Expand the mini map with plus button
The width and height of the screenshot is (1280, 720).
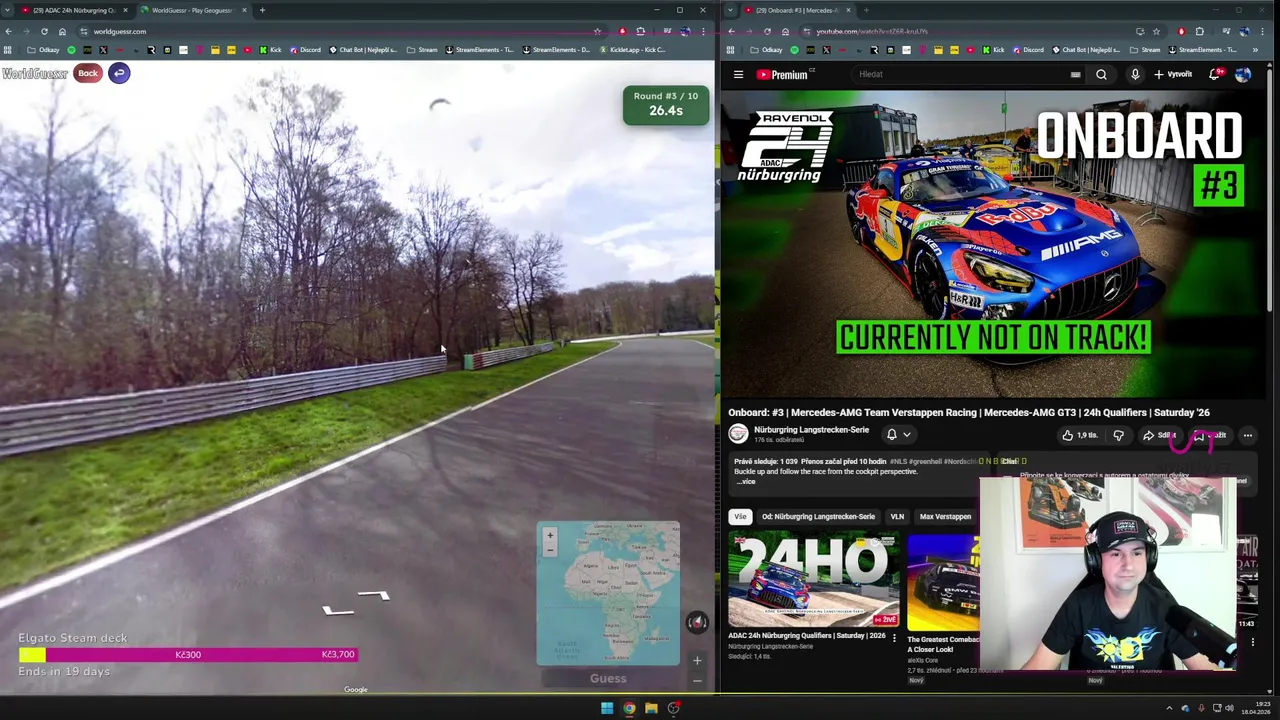[x=697, y=660]
